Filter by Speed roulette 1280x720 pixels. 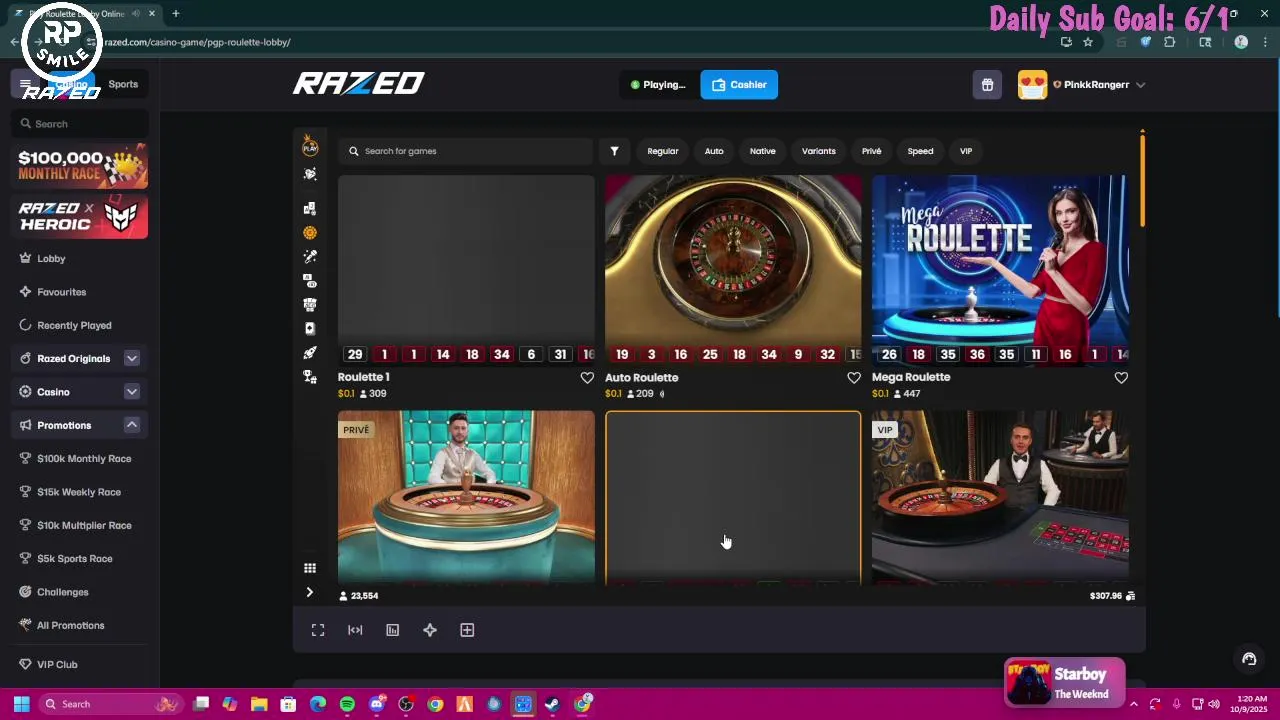tap(921, 151)
